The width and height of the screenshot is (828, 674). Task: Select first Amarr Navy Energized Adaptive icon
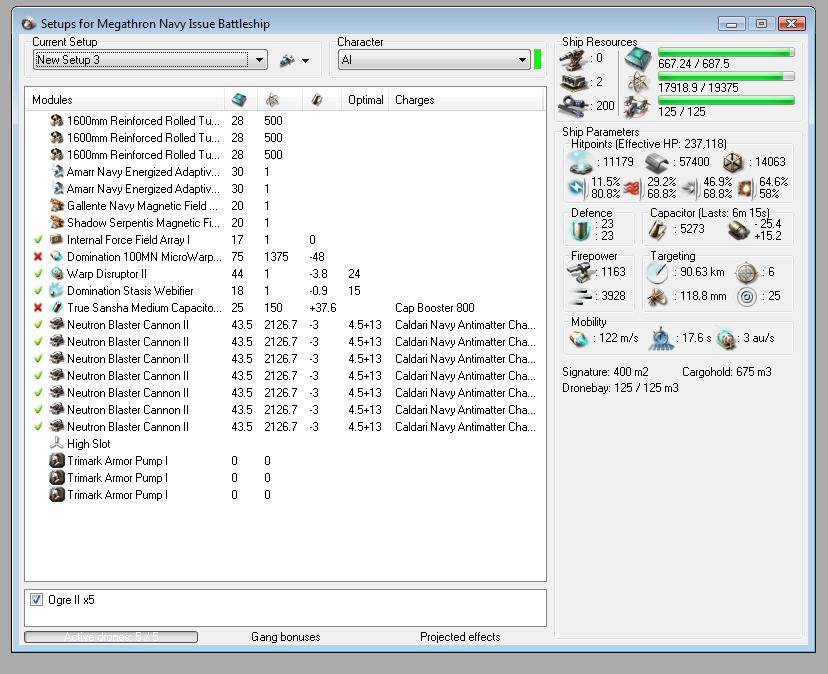[57, 172]
